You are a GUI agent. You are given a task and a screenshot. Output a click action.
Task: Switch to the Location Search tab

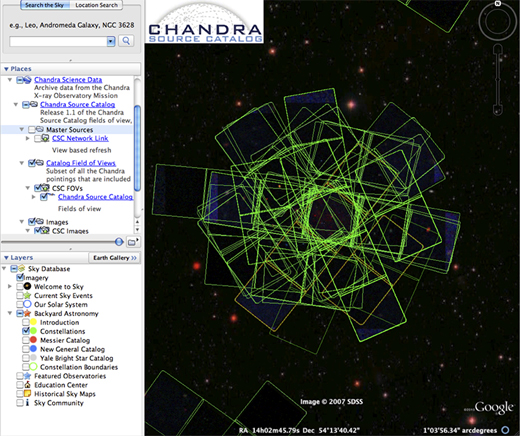click(96, 5)
